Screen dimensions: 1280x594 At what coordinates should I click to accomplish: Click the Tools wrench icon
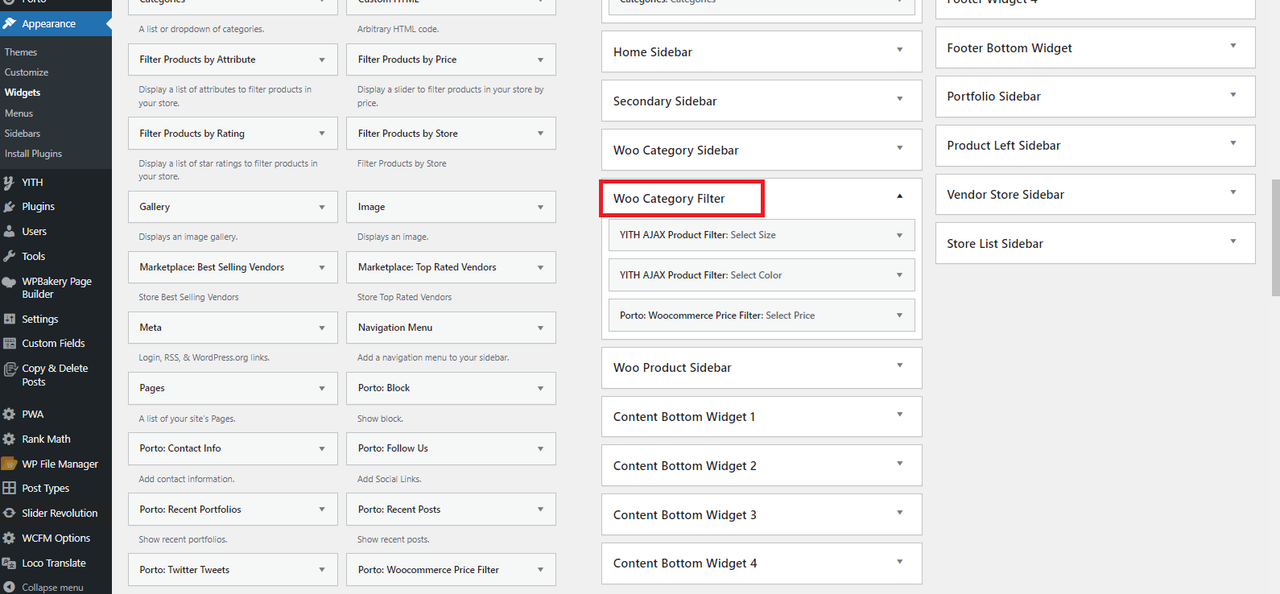click(10, 256)
